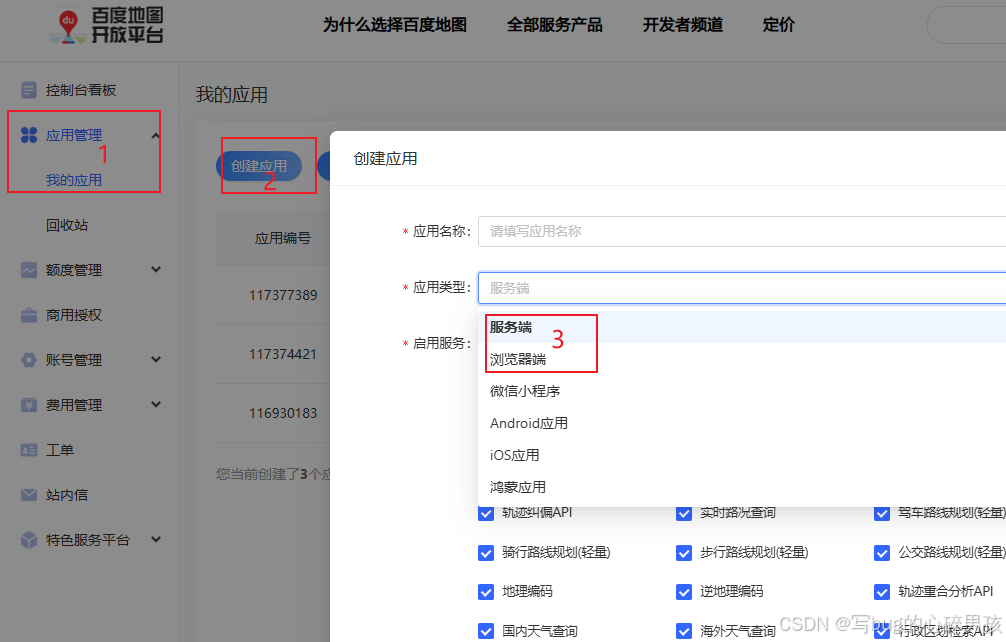Click the 额度管理 chart icon
Viewport: 1006px width, 642px height.
(x=29, y=270)
